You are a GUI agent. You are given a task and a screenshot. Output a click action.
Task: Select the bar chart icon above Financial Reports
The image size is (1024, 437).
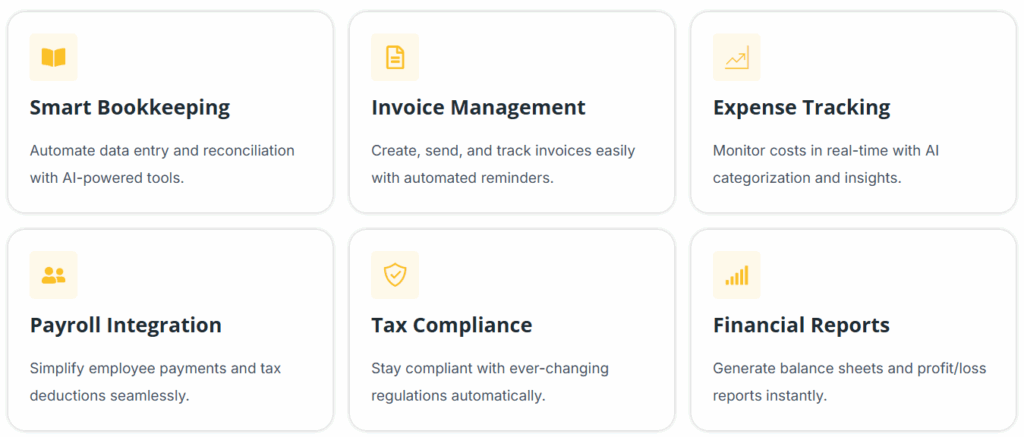(x=737, y=275)
